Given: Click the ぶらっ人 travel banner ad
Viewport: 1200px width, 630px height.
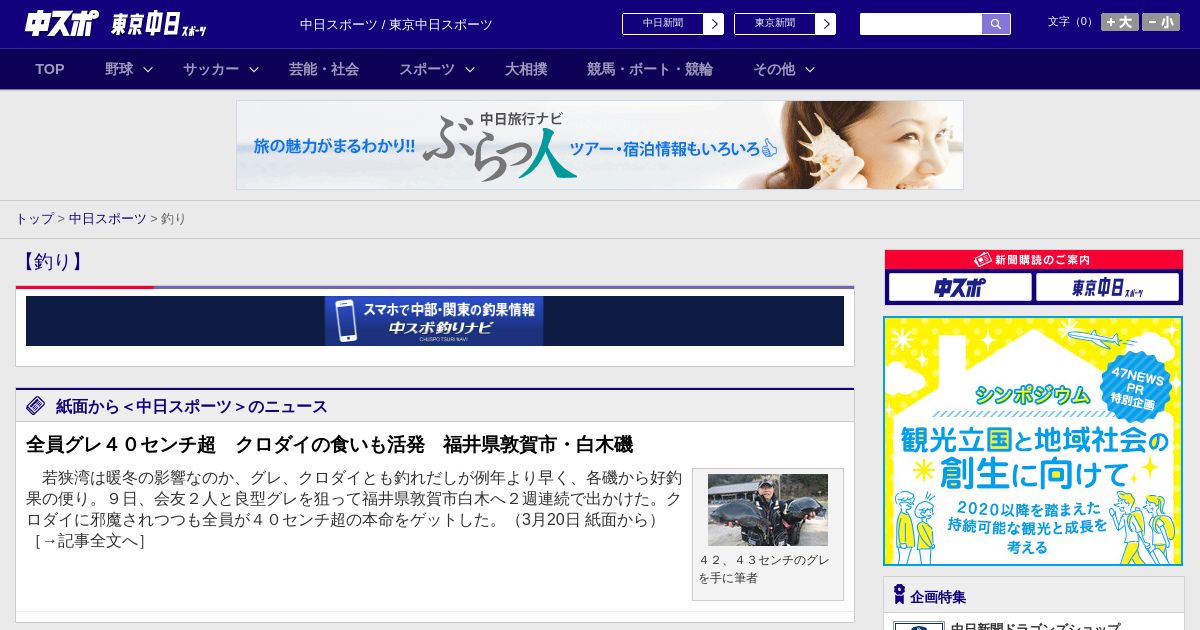Looking at the screenshot, I should [600, 145].
